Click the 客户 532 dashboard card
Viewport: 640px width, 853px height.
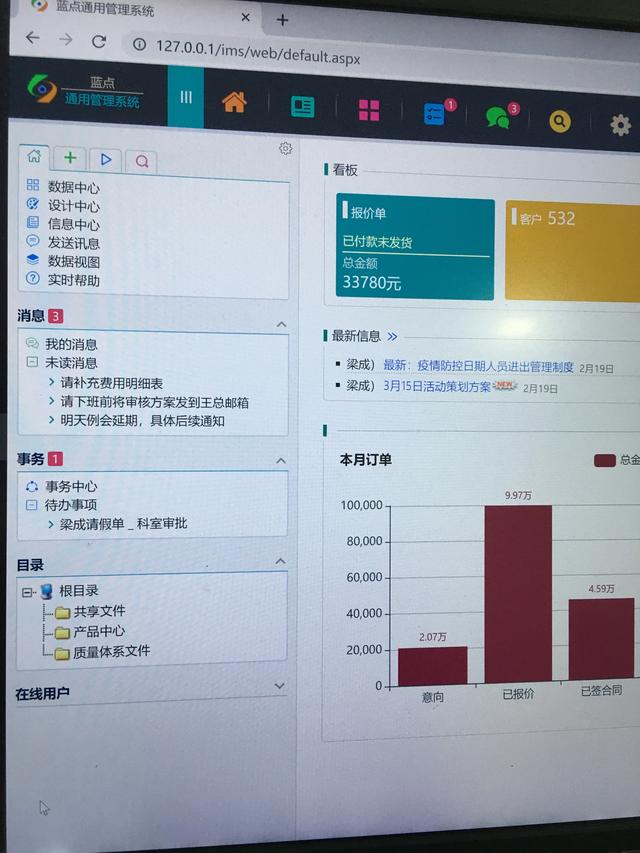coord(573,251)
